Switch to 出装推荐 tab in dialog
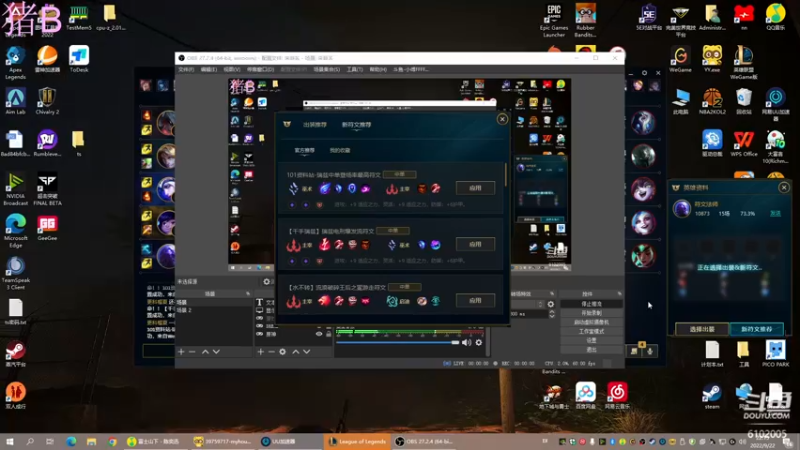This screenshot has width=800, height=450. tap(315, 124)
